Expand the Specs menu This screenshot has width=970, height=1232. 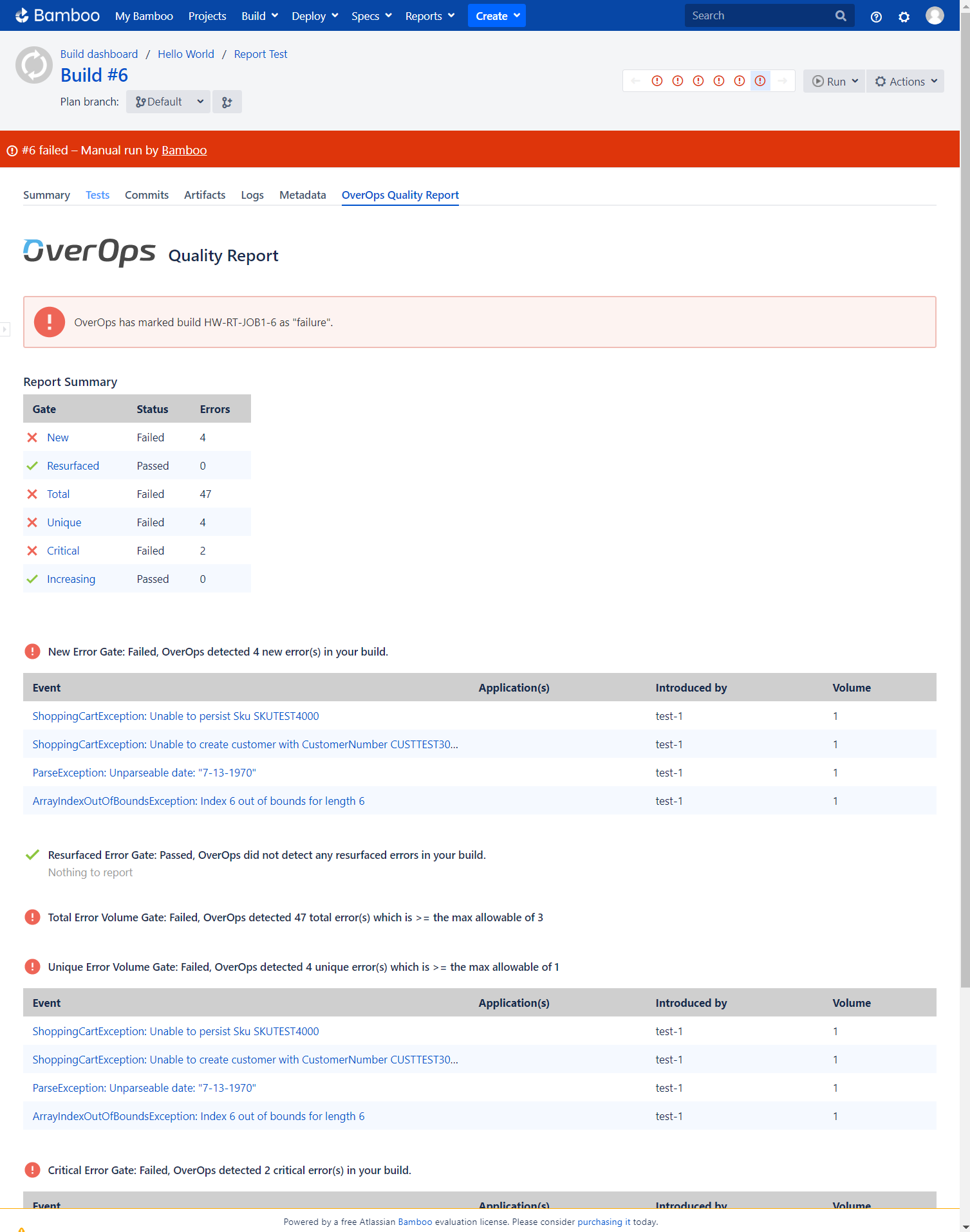[x=371, y=16]
